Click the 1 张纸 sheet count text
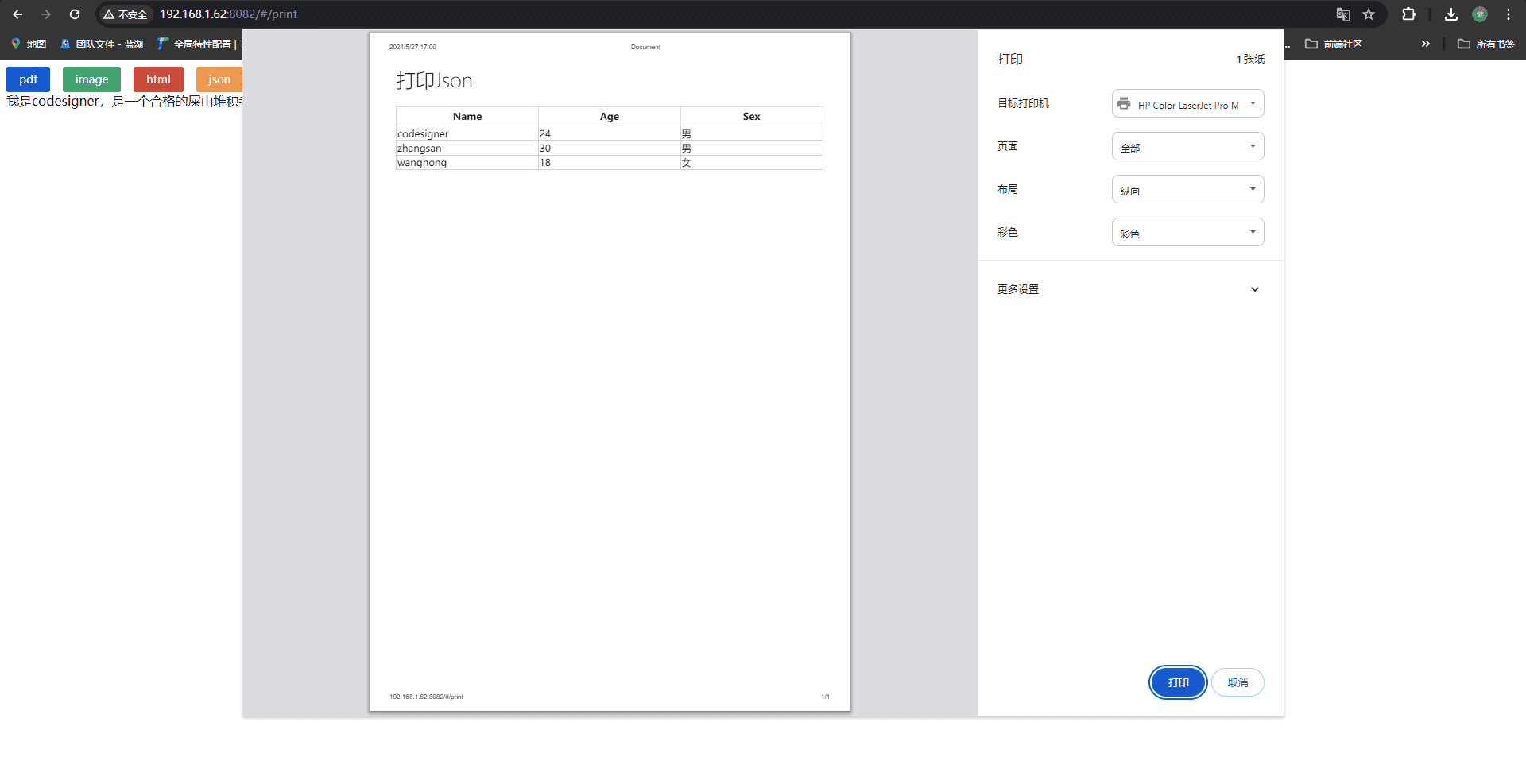Viewport: 1526px width, 784px height. click(1250, 60)
